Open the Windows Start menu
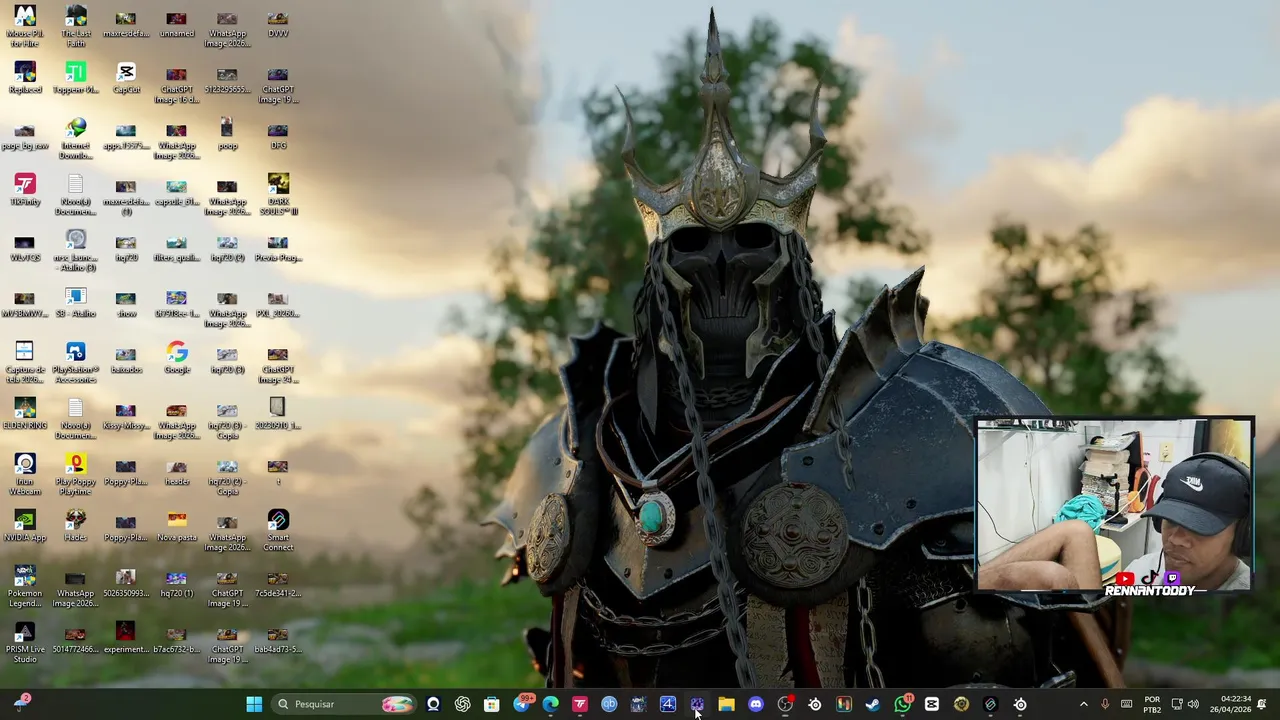The image size is (1280, 720). coord(254,704)
